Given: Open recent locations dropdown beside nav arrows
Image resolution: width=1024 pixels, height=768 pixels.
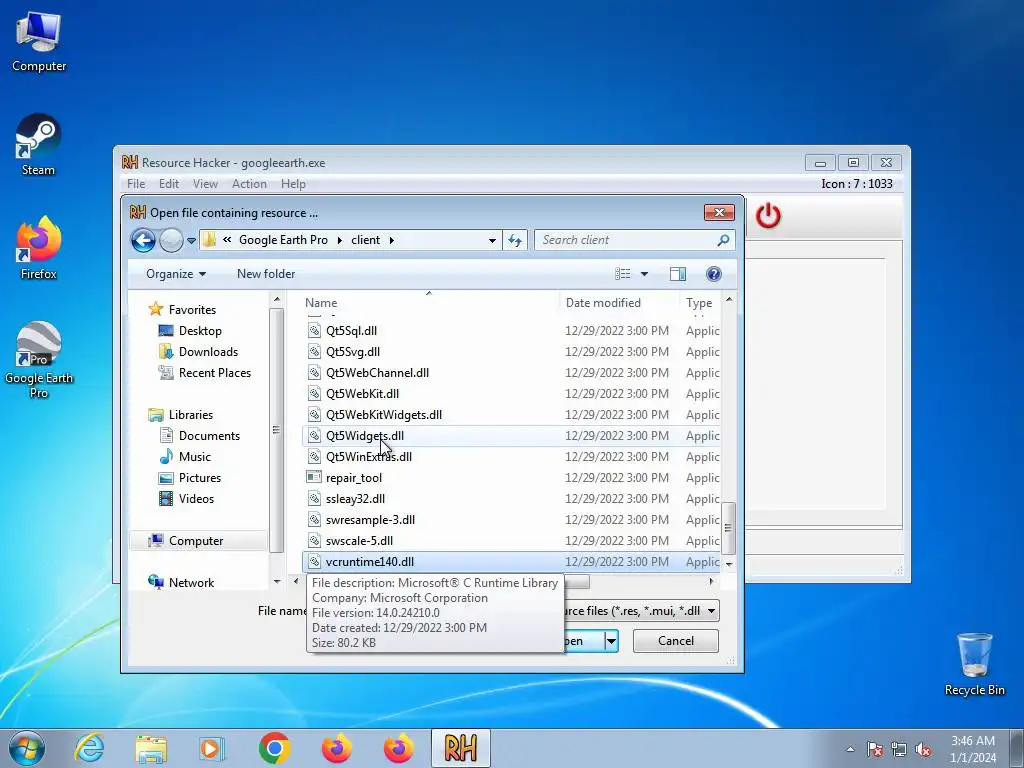Looking at the screenshot, I should [x=191, y=240].
